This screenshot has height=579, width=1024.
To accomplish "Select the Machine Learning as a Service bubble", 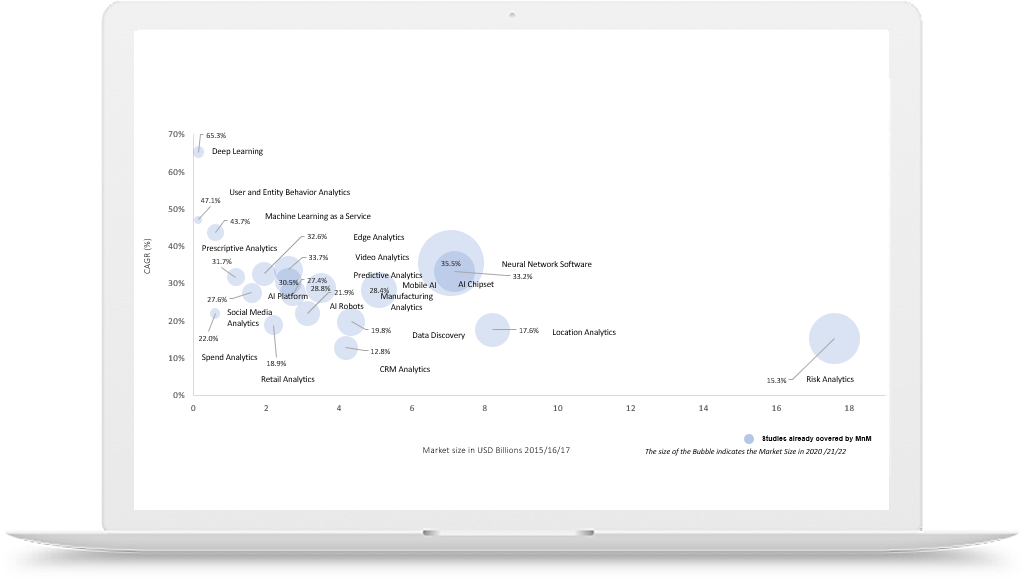I will pos(215,232).
